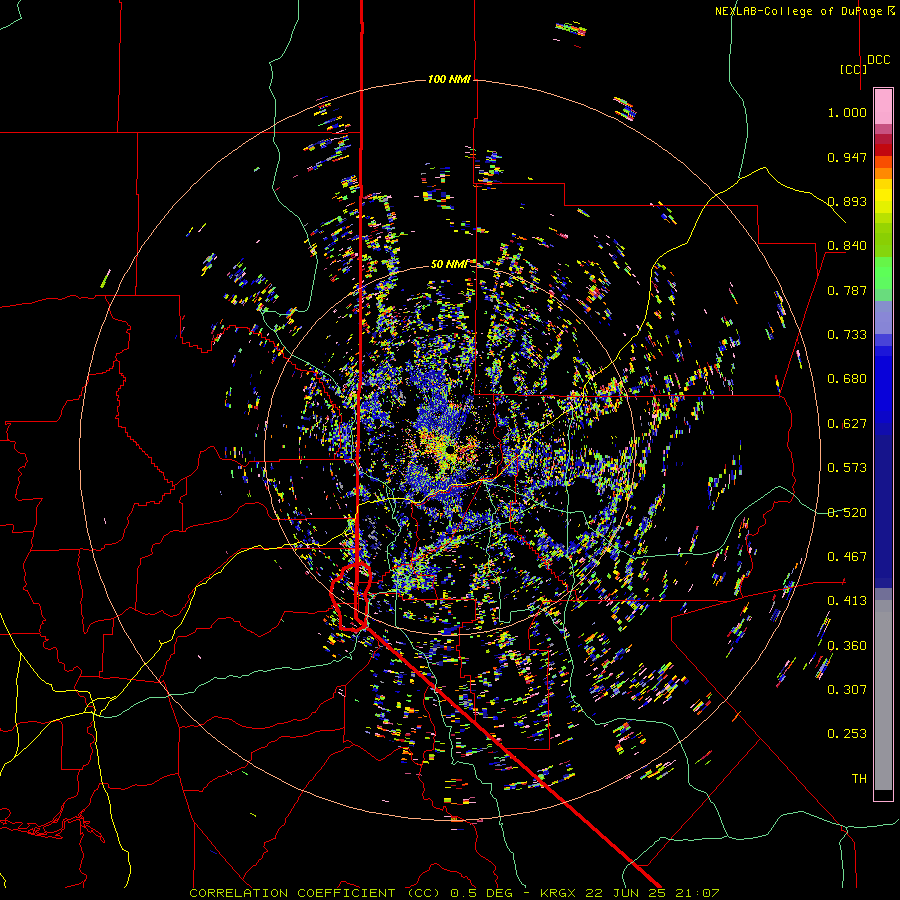Image resolution: width=900 pixels, height=900 pixels.
Task: Click the 0.573 legend value
Action: pos(847,468)
